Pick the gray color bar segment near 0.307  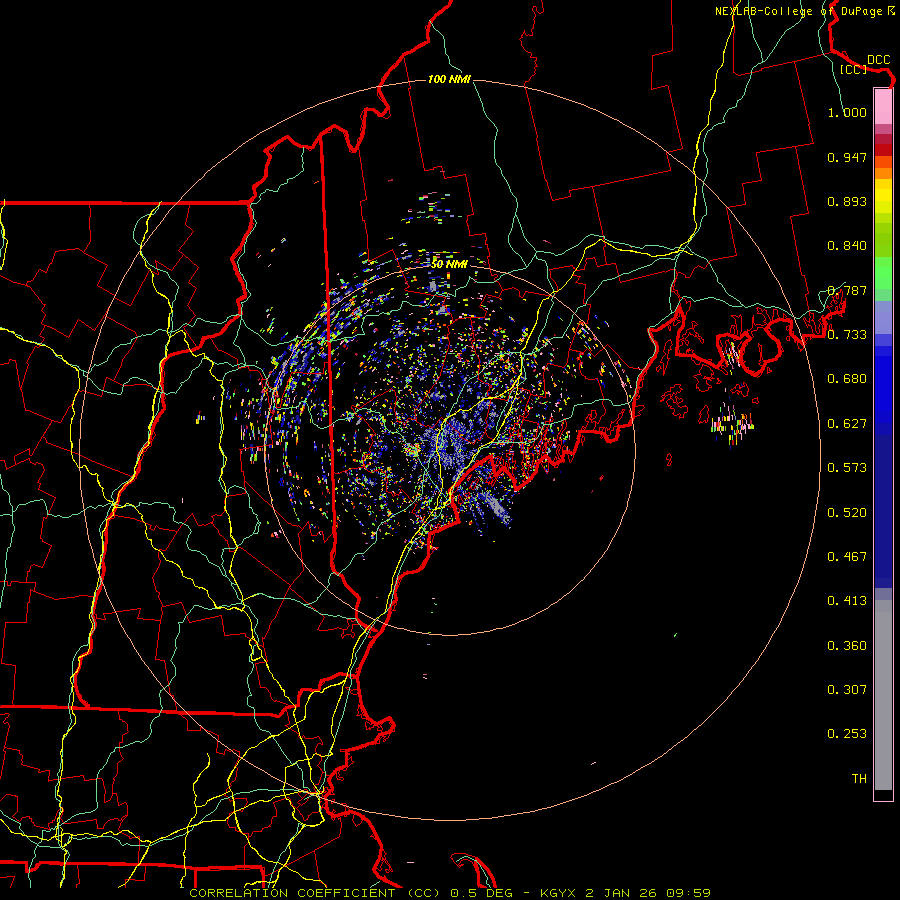click(x=883, y=695)
